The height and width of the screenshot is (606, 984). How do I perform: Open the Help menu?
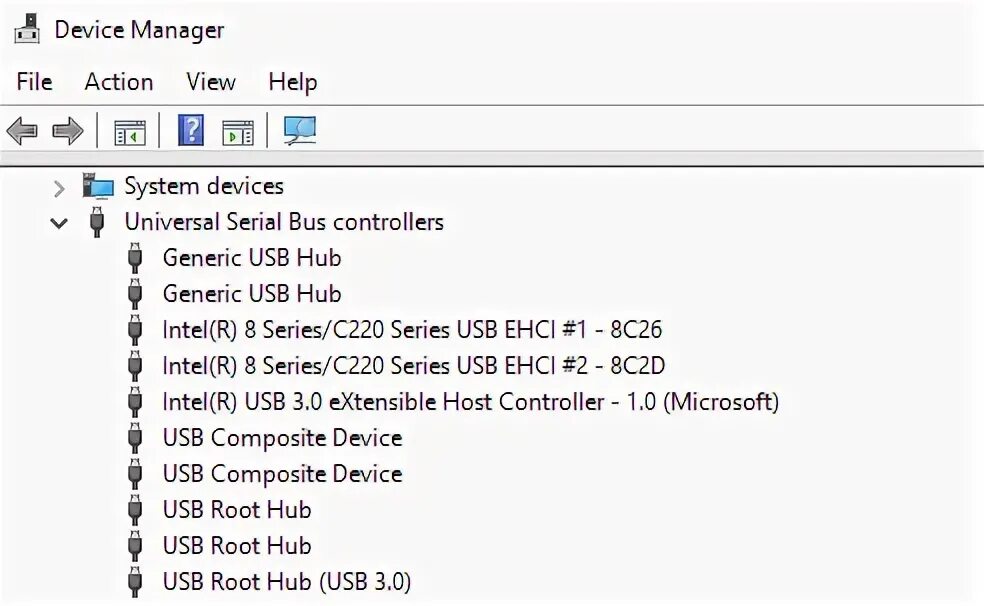click(x=292, y=82)
